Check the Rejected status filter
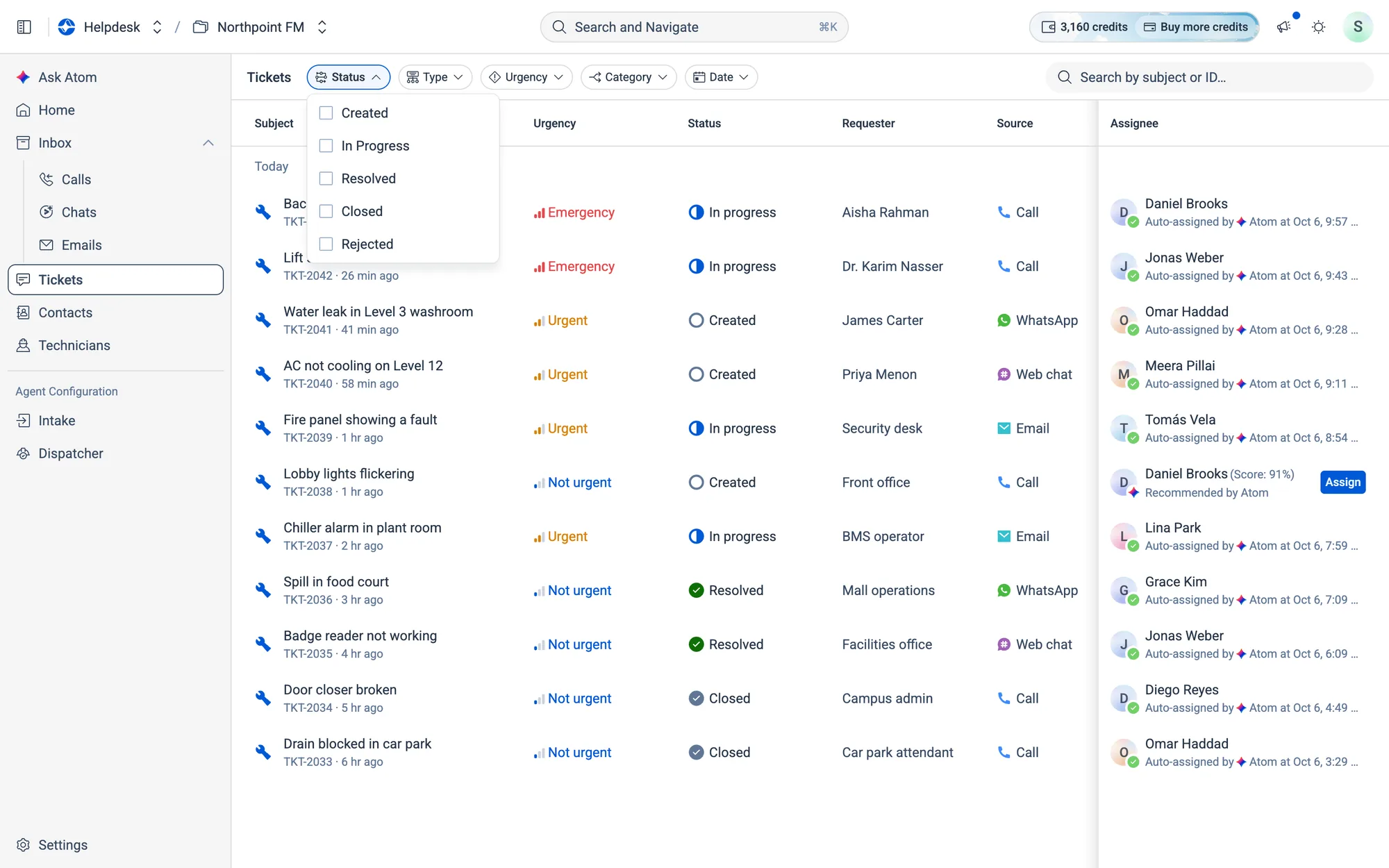1389x868 pixels. [x=326, y=244]
